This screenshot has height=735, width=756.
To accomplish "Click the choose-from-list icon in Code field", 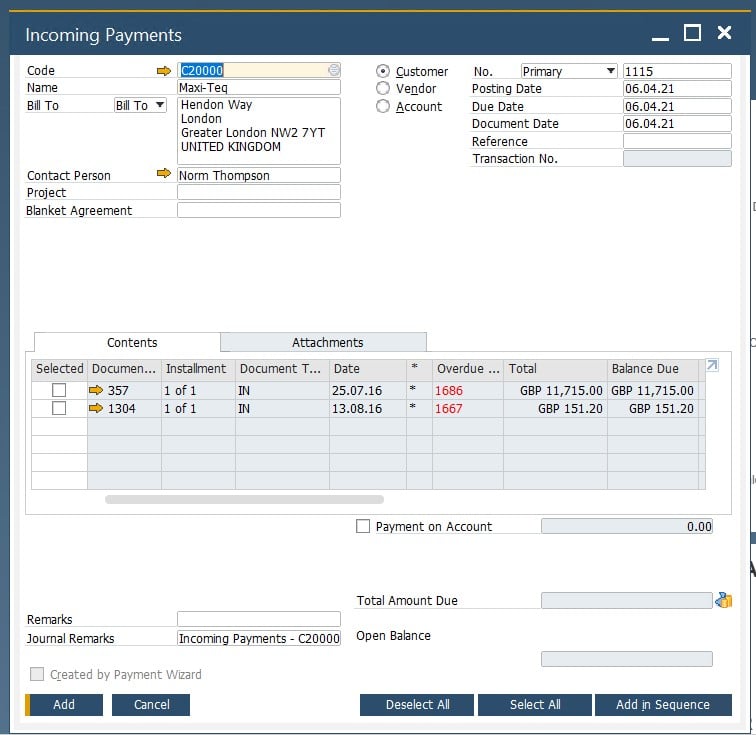I will (334, 71).
